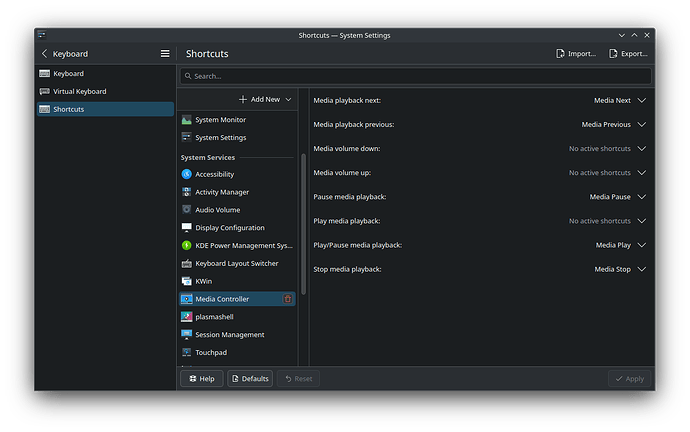Select Keyboard Layout Switcher component

237,263
